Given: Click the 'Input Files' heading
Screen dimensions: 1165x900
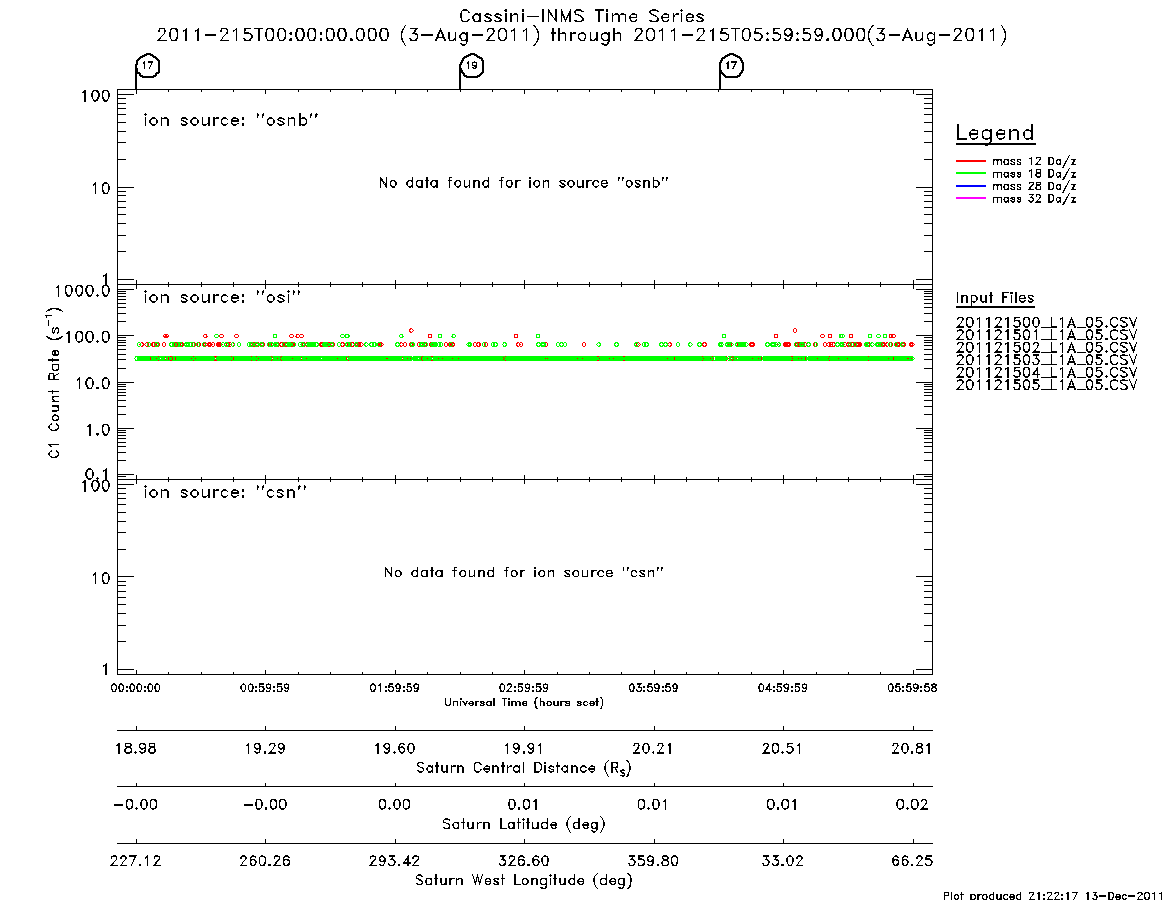Looking at the screenshot, I should pos(995,298).
